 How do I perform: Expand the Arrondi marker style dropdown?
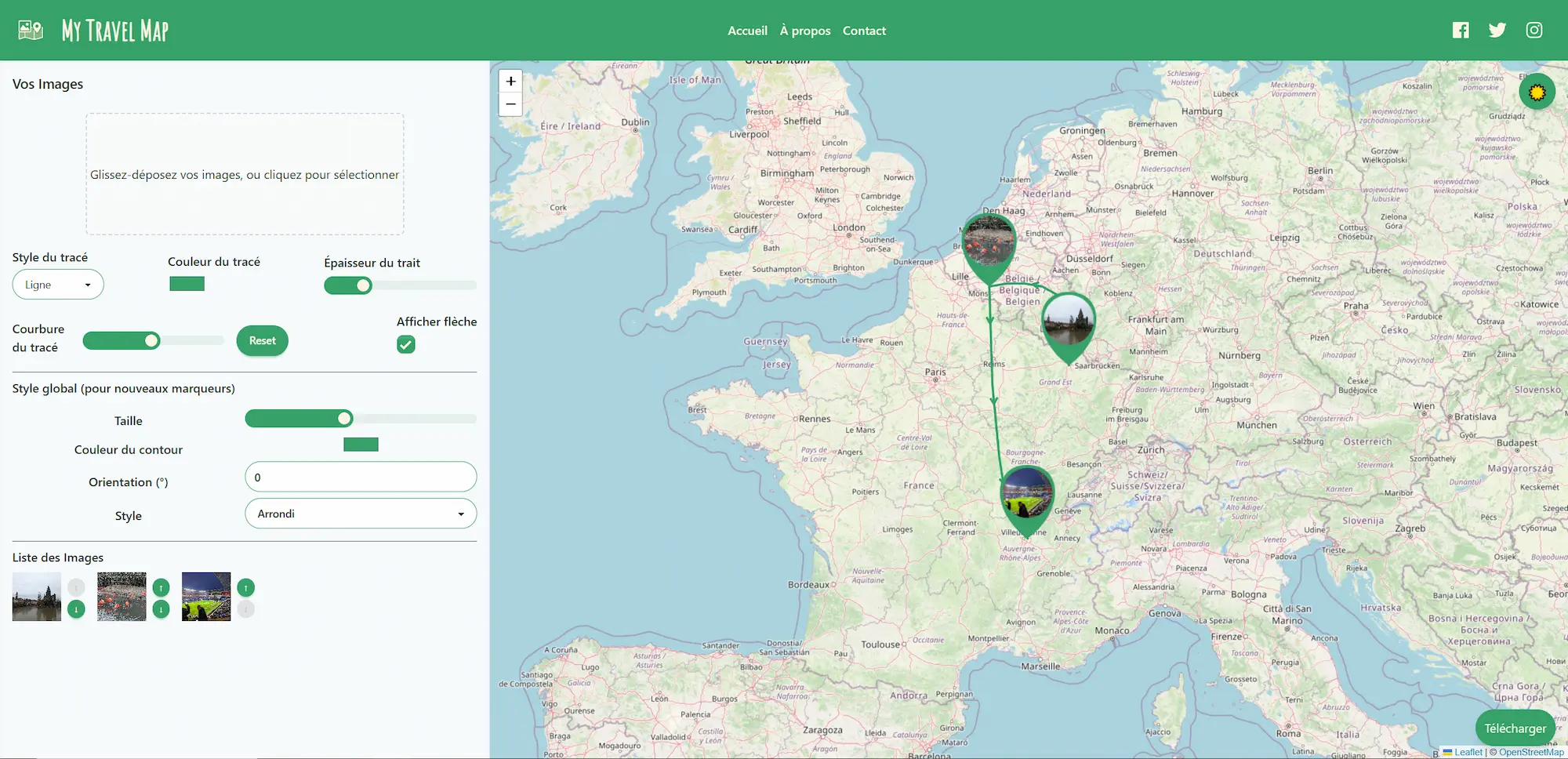(x=361, y=514)
